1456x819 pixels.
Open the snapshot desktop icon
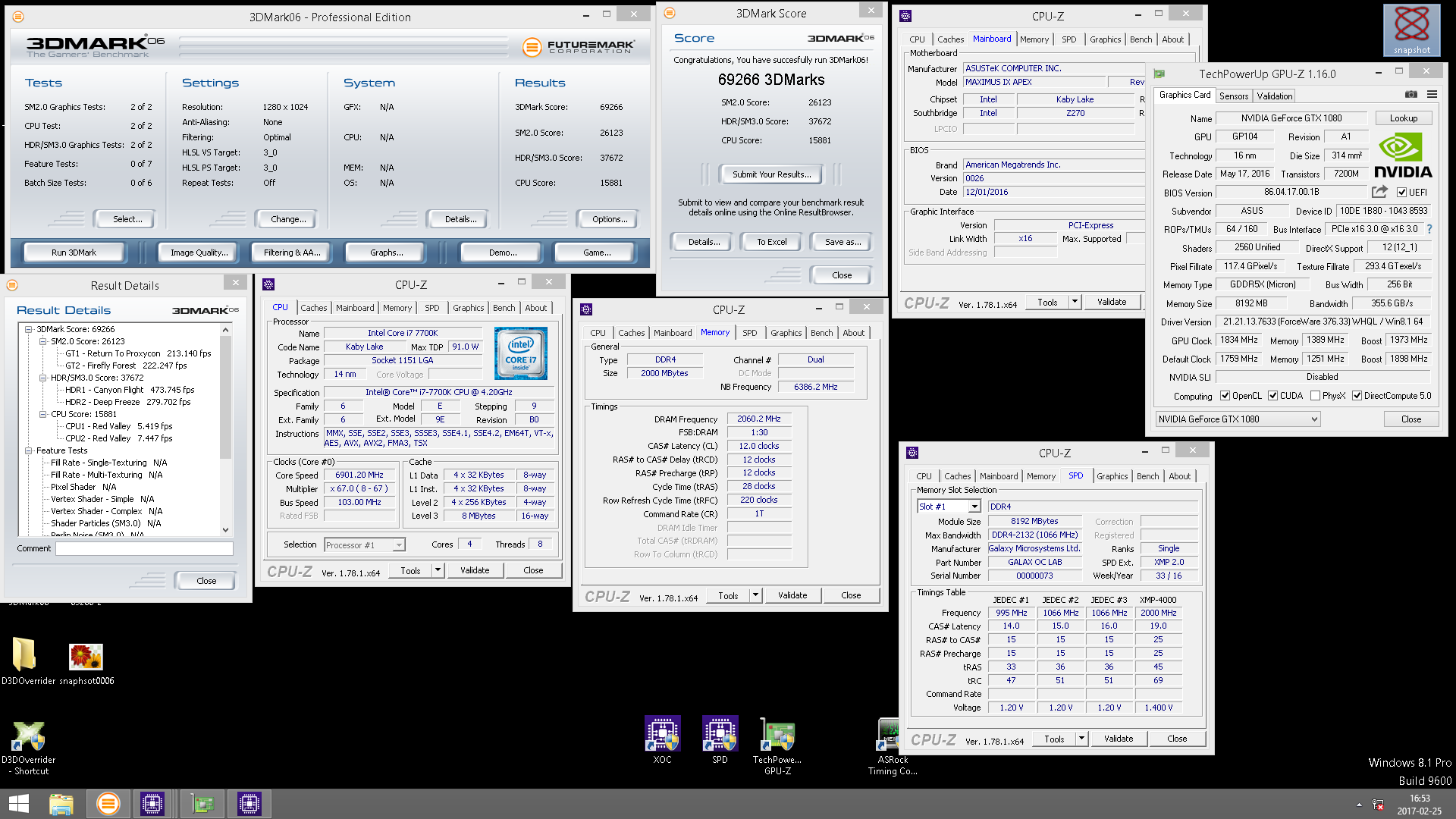click(1411, 30)
